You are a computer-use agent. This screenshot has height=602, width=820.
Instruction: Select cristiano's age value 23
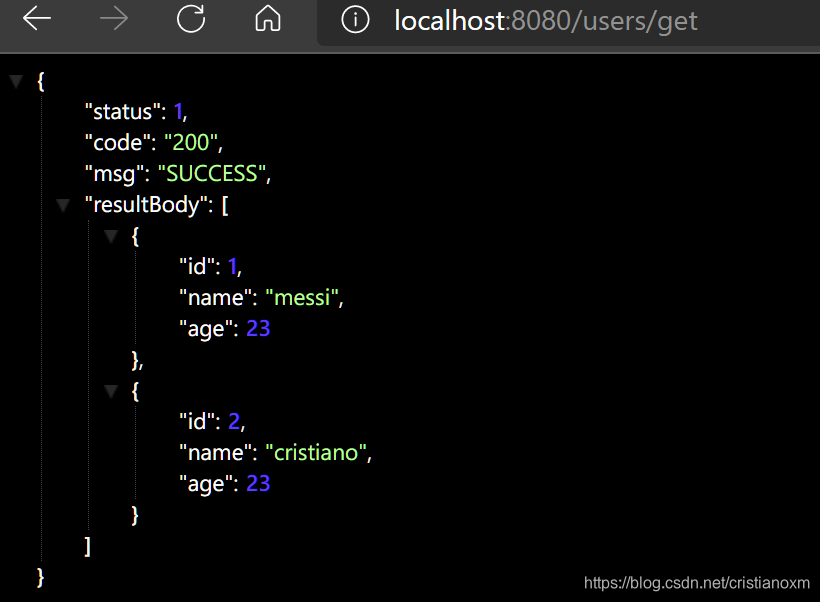[x=258, y=483]
